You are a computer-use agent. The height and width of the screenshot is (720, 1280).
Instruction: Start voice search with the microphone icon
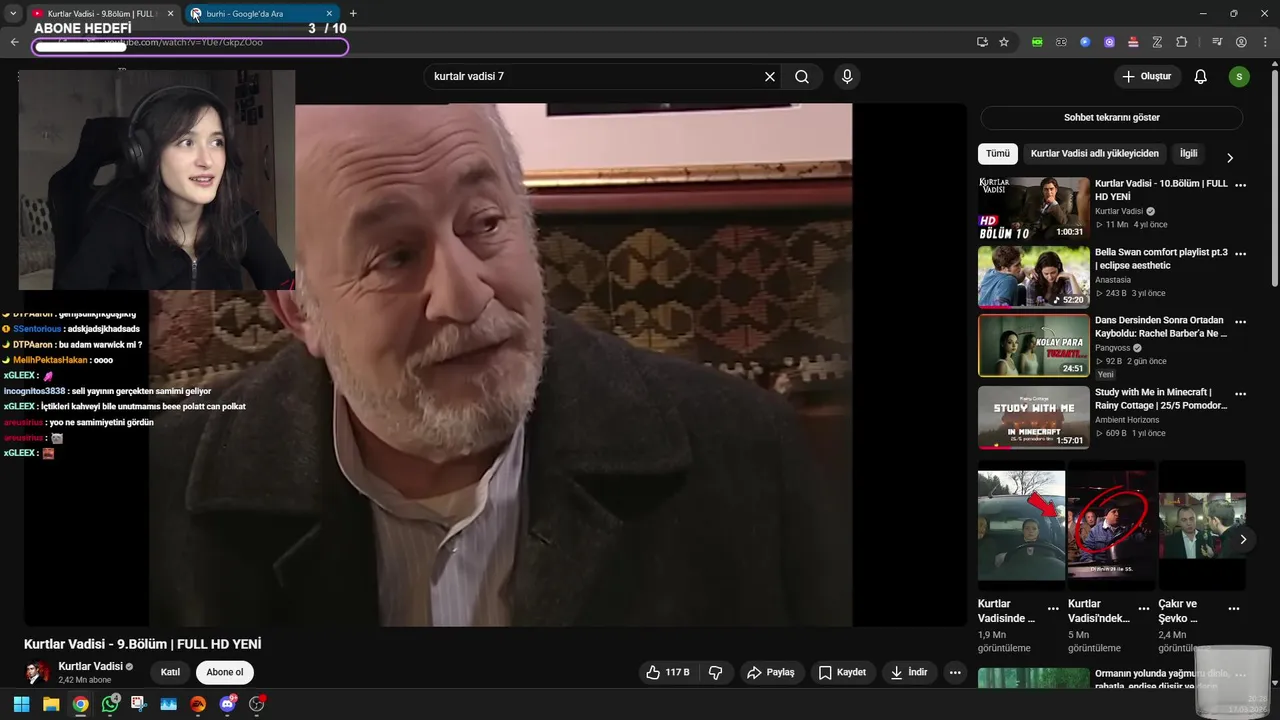847,77
